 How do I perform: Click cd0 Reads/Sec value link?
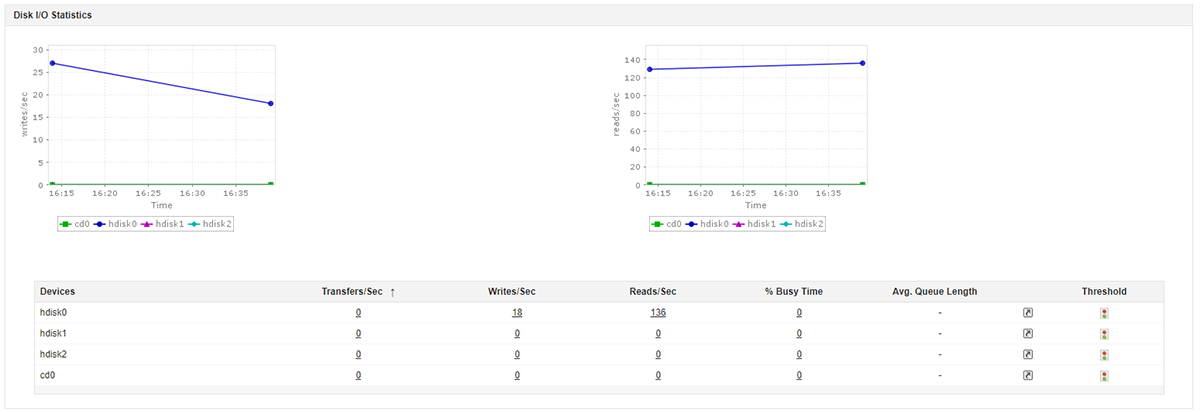point(658,376)
